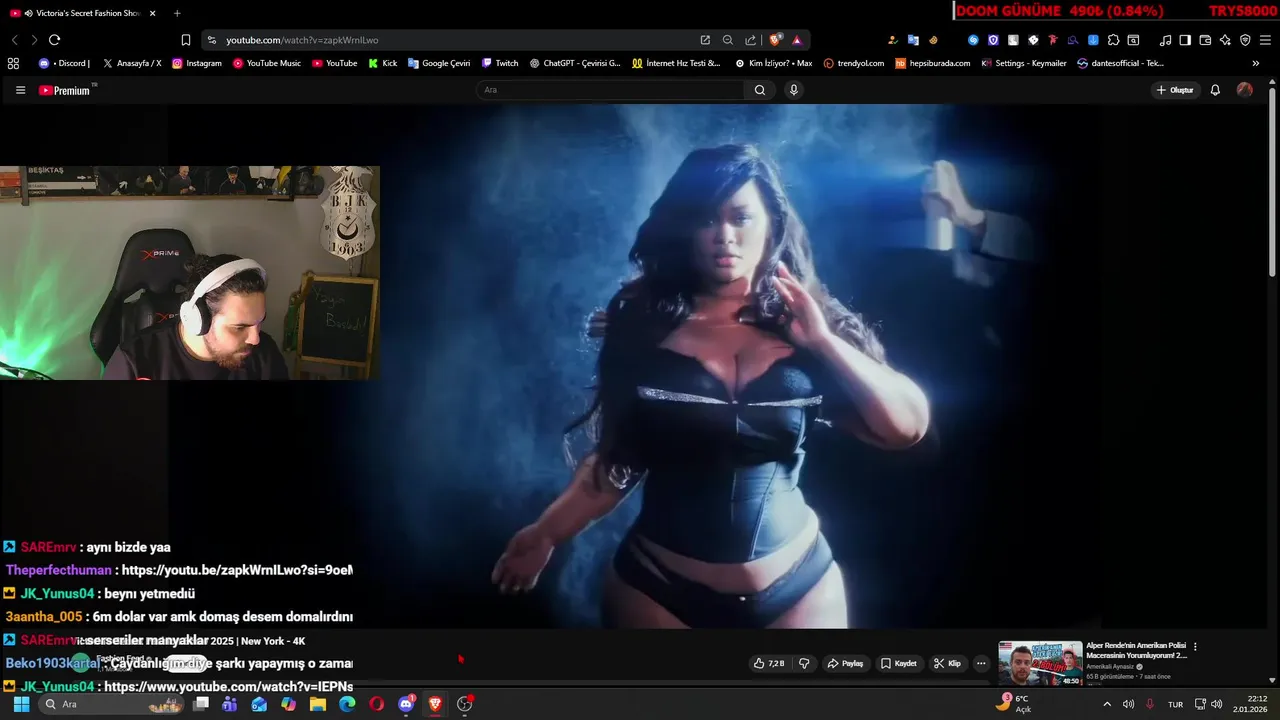Image resolution: width=1280 pixels, height=720 pixels.
Task: Start voice search with the microphone
Action: point(794,90)
